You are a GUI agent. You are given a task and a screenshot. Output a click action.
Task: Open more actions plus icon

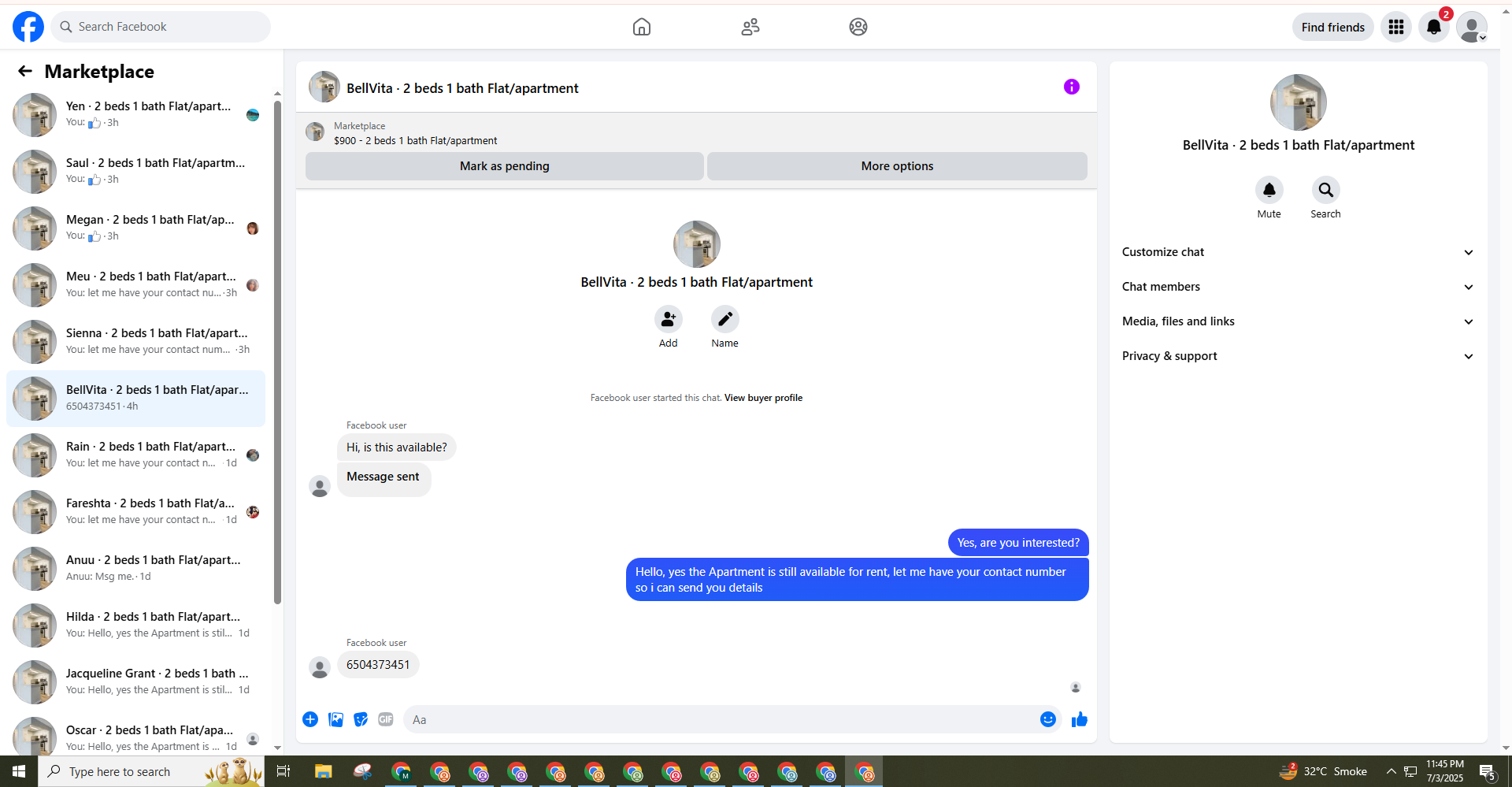310,719
